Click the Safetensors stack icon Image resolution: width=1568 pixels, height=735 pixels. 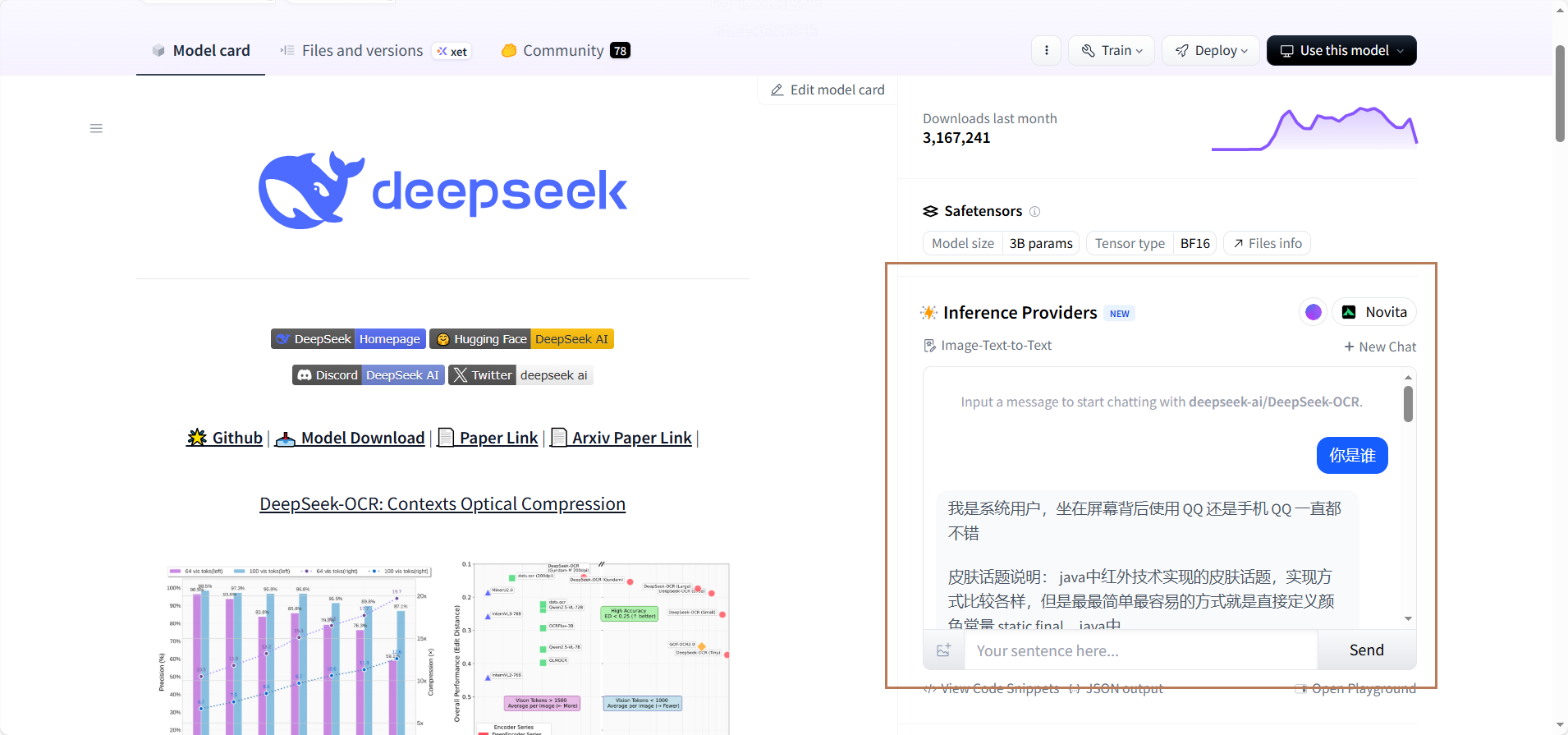coord(930,211)
